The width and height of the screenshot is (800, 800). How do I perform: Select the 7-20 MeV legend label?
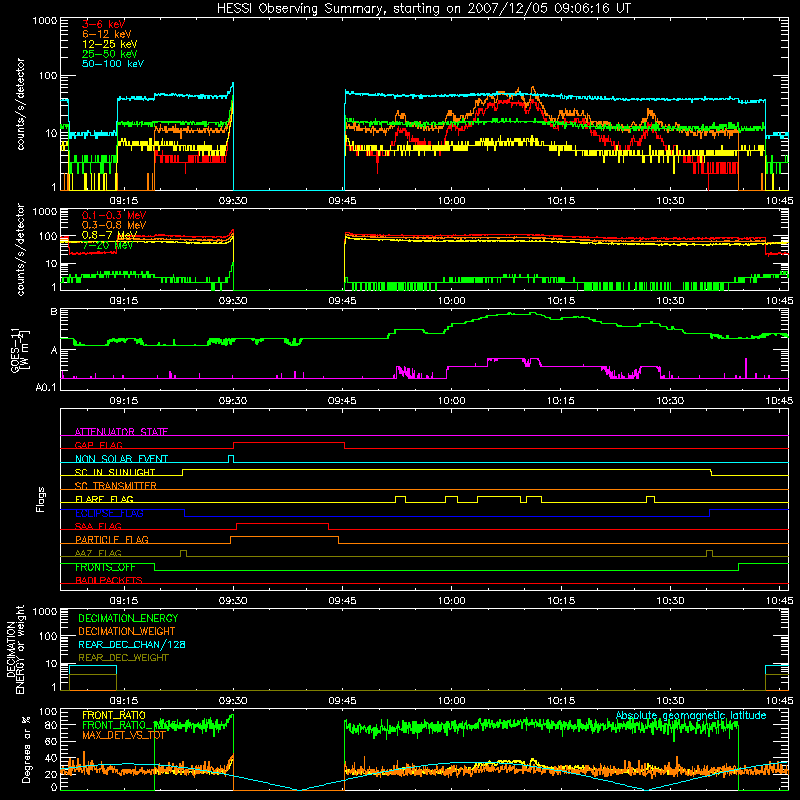click(x=107, y=245)
